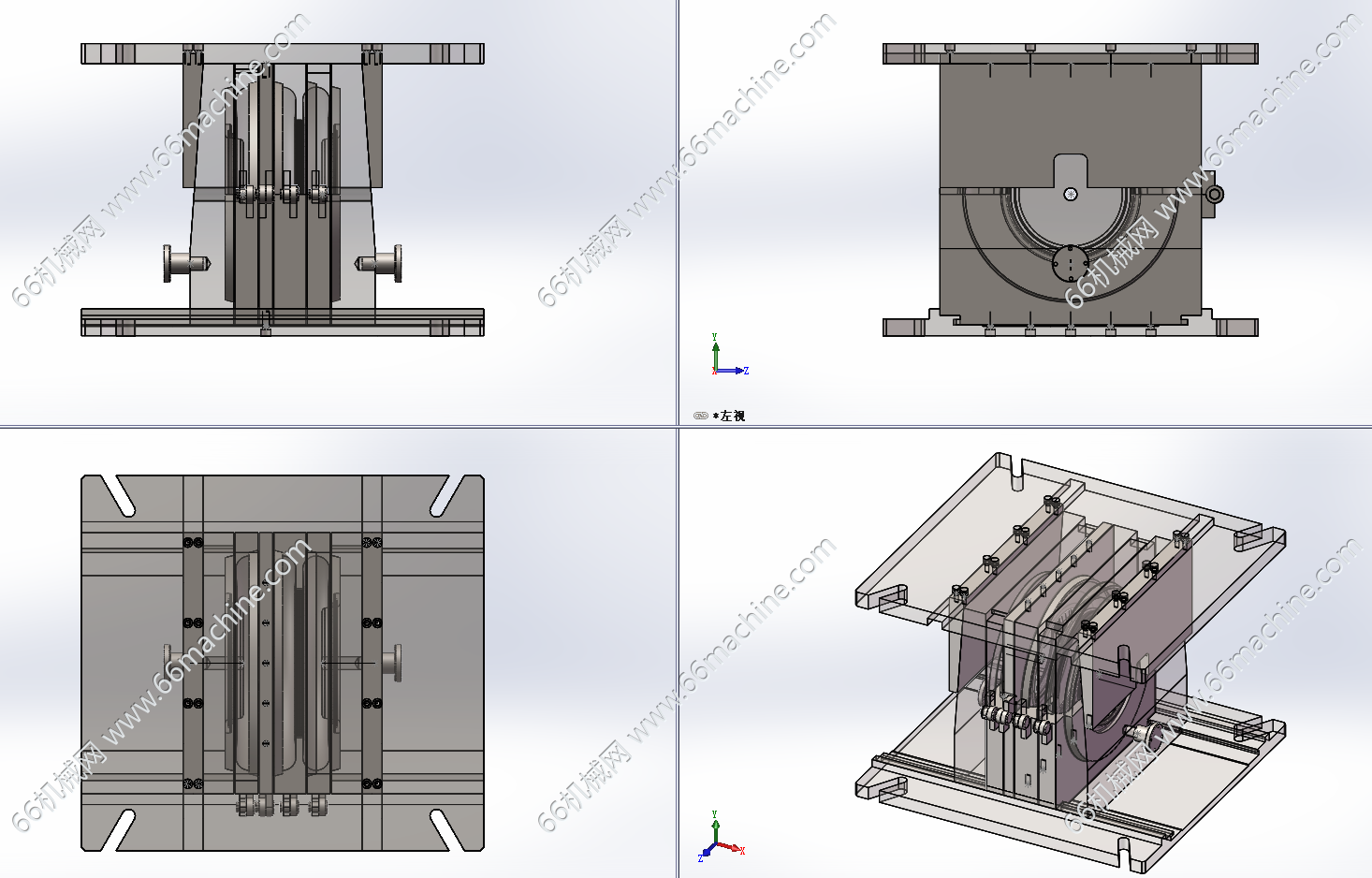Select the right locating pin in the front view
The width and height of the screenshot is (1372, 878).
click(382, 263)
